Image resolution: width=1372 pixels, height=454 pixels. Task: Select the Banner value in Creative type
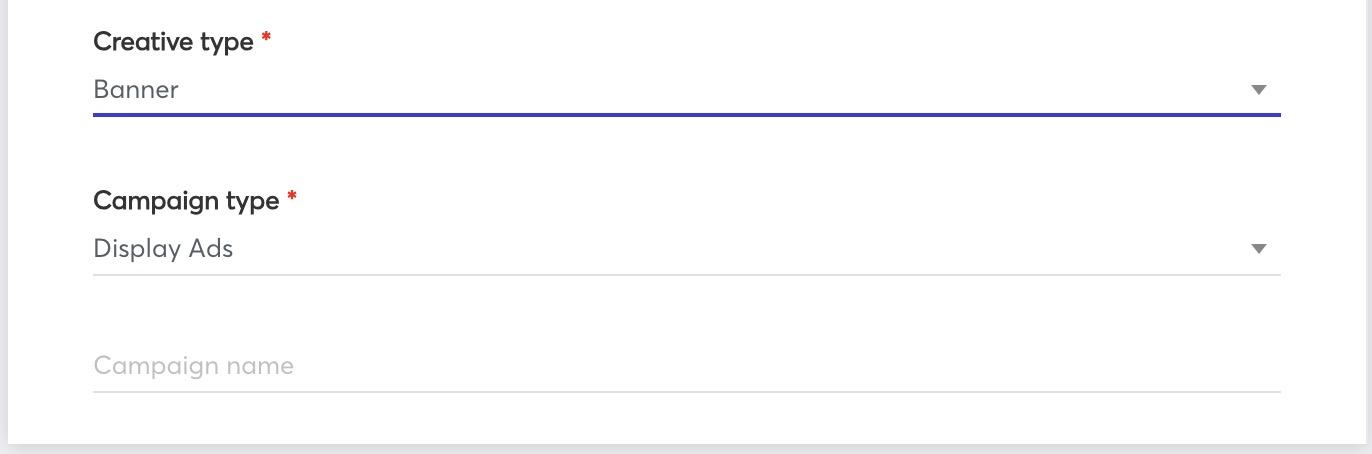(x=136, y=89)
